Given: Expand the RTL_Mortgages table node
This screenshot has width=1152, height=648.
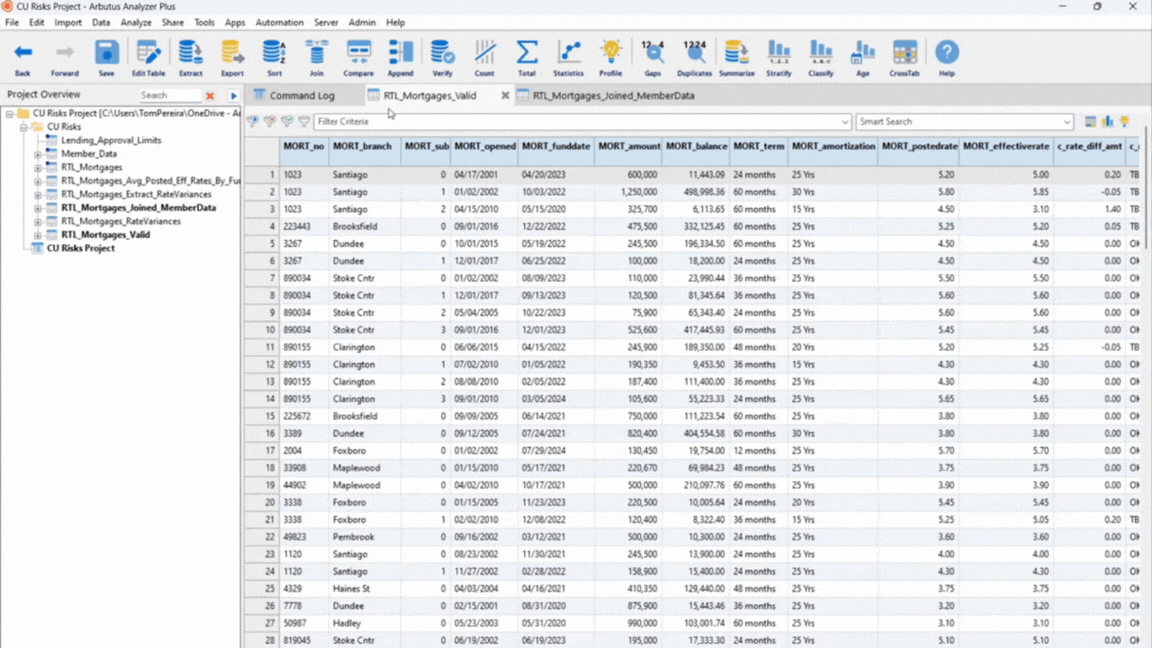Looking at the screenshot, I should pos(37,168).
